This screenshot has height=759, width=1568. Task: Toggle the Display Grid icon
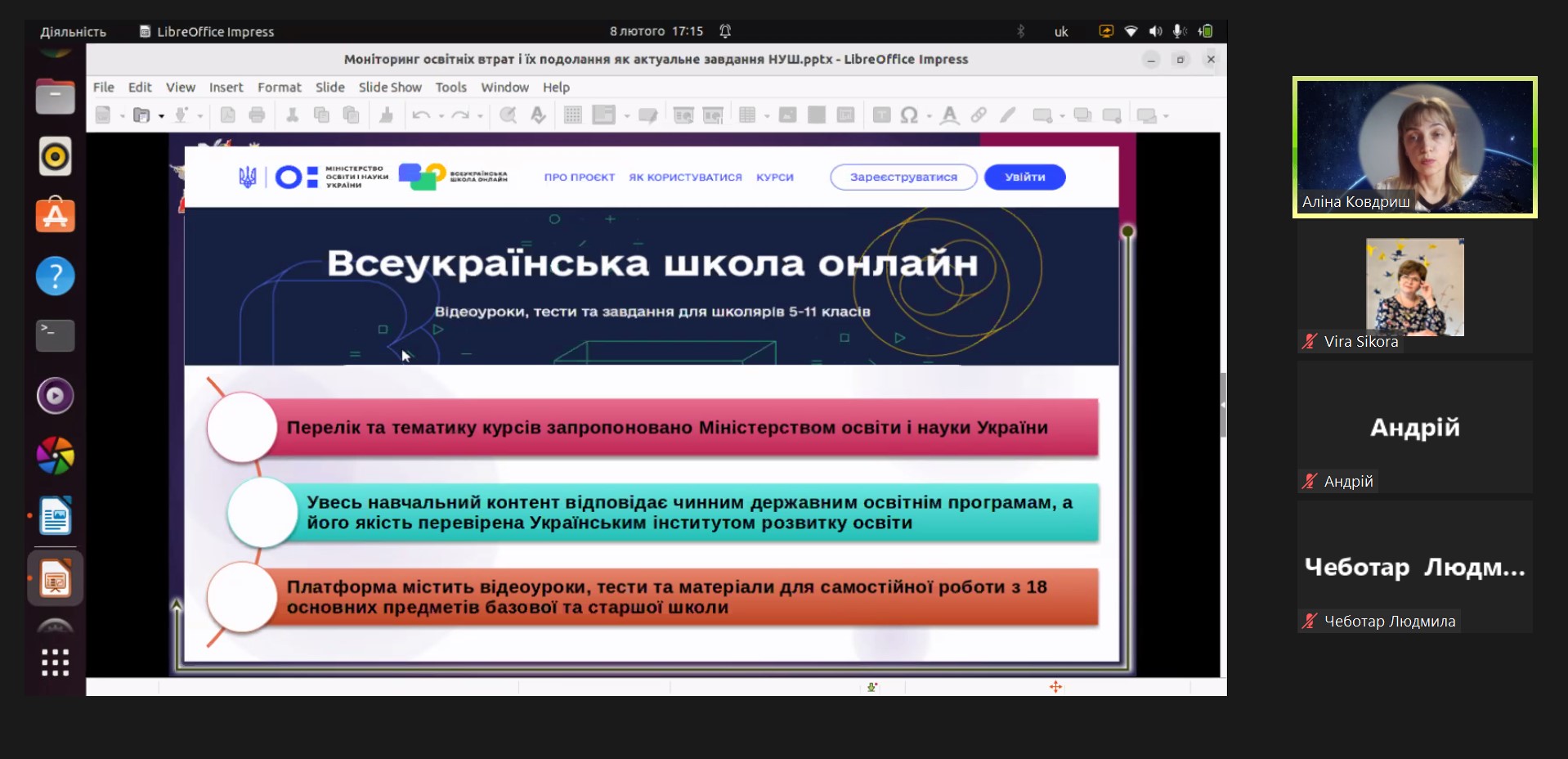click(573, 115)
